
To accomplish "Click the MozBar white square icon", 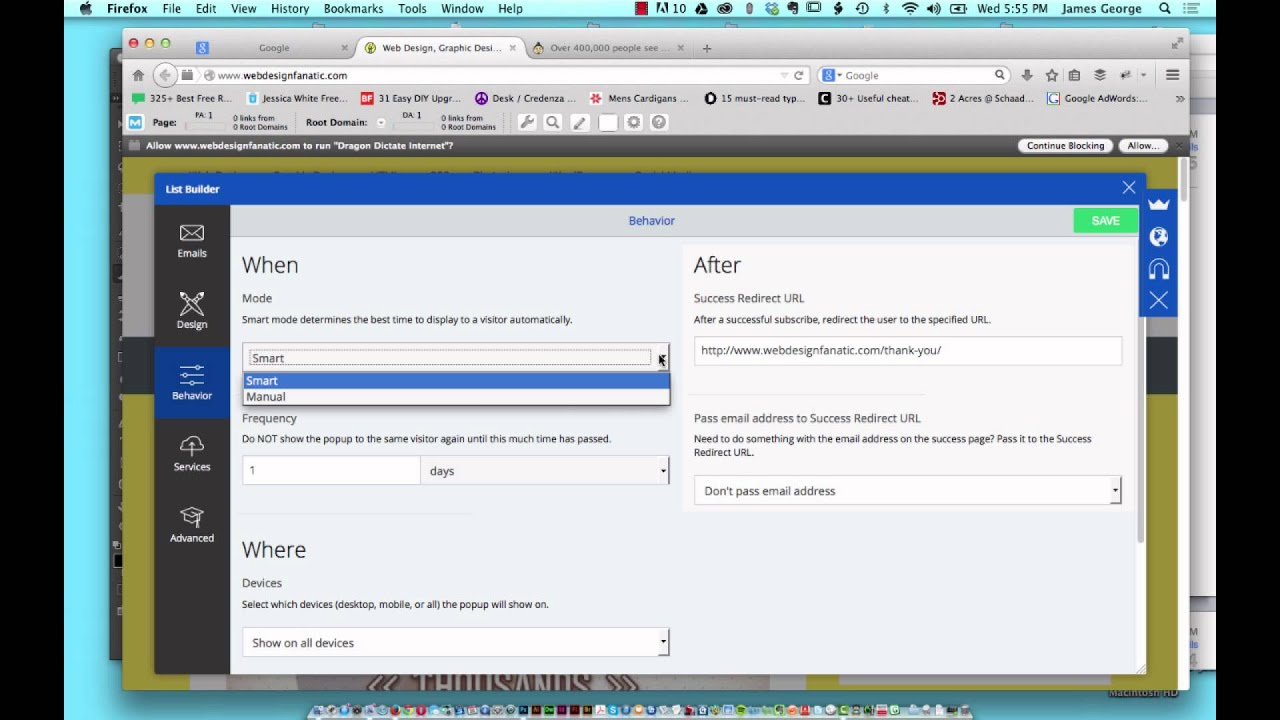I will coord(607,122).
